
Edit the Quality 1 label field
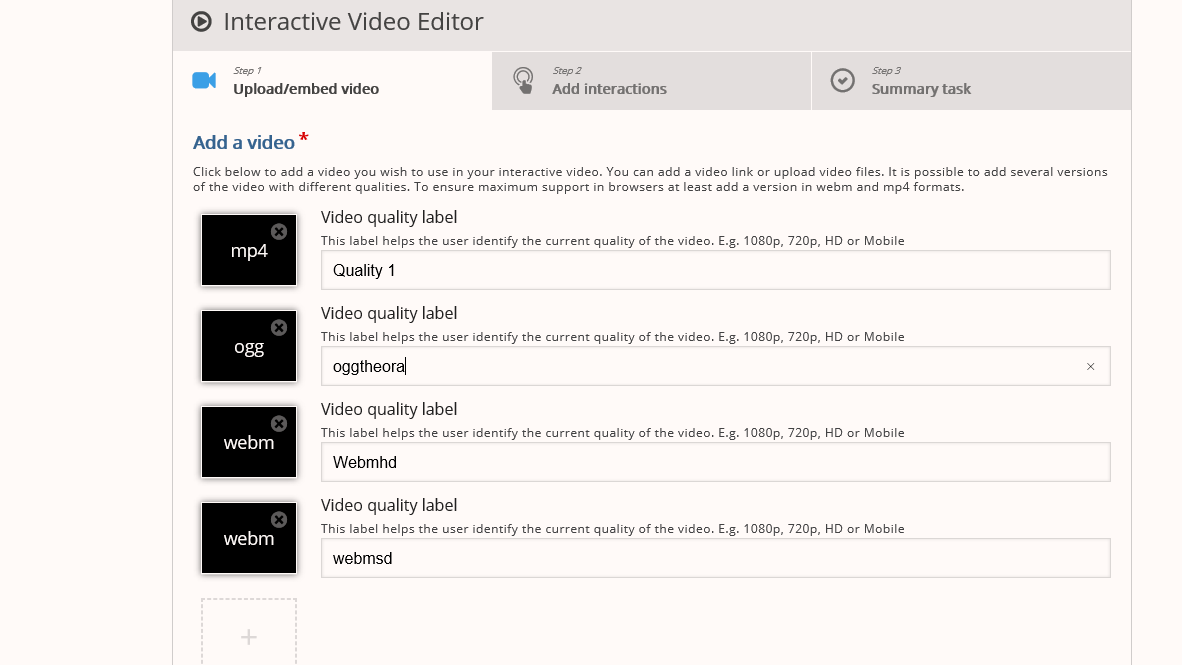pos(715,270)
